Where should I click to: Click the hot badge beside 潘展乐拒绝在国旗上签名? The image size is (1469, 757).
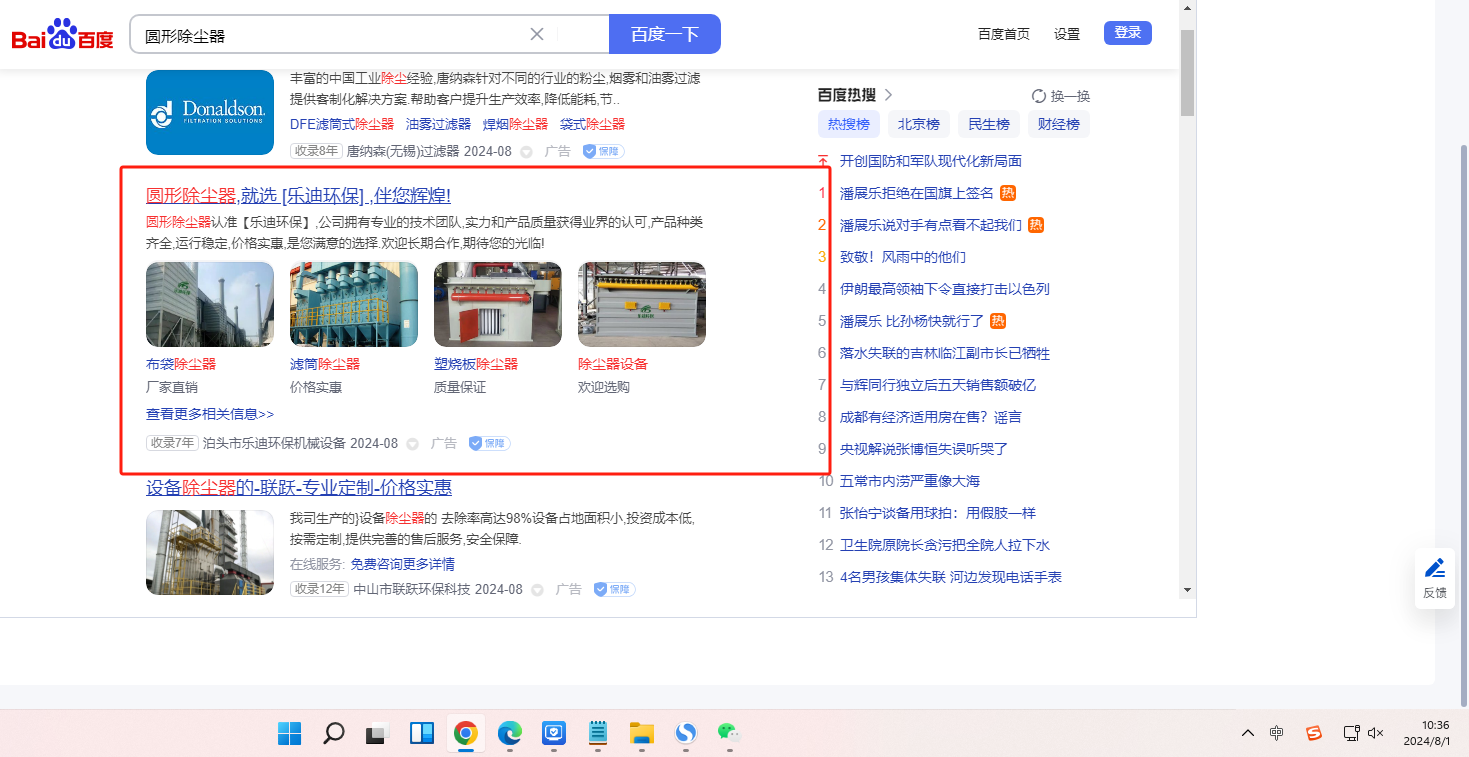pyautogui.click(x=1008, y=193)
